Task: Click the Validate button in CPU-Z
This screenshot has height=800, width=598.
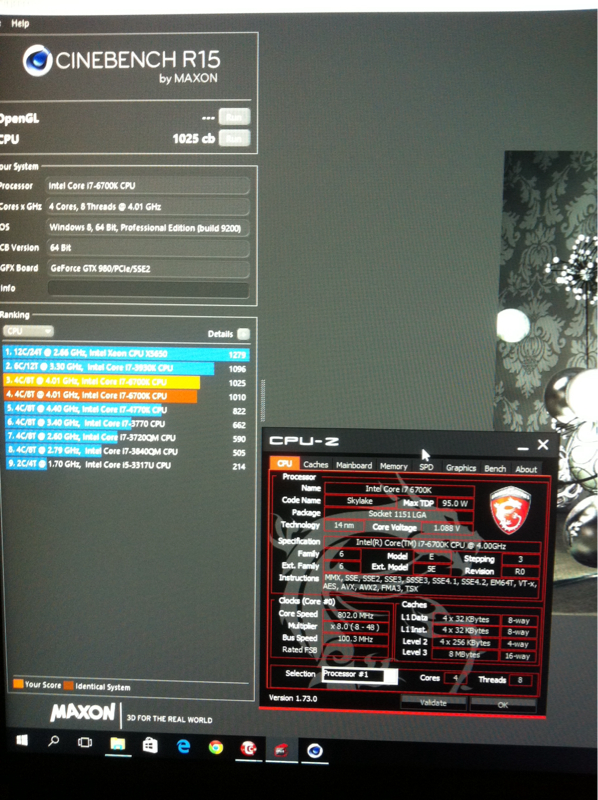Action: [433, 703]
